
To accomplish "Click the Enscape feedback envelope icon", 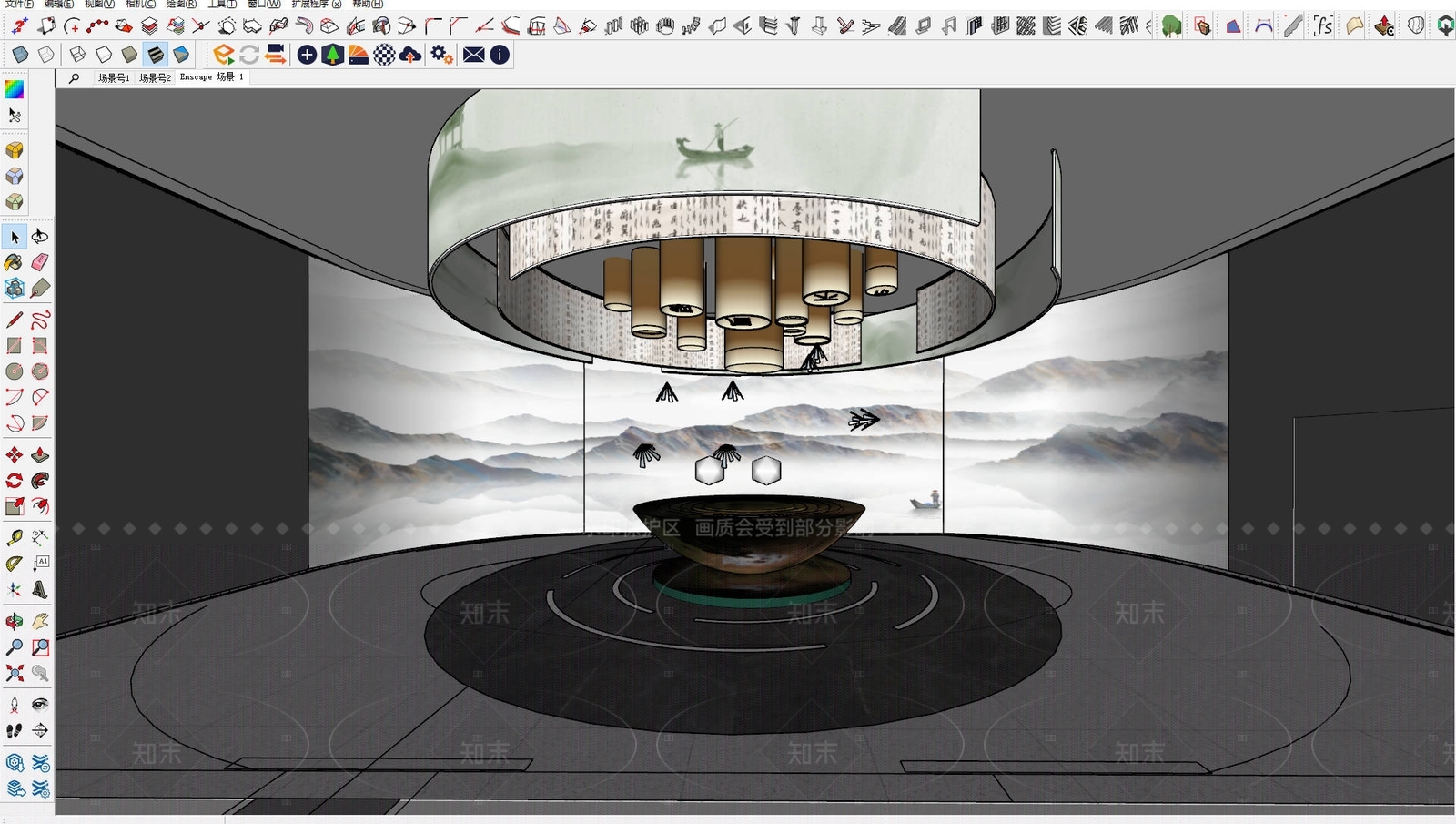I will coord(474,55).
